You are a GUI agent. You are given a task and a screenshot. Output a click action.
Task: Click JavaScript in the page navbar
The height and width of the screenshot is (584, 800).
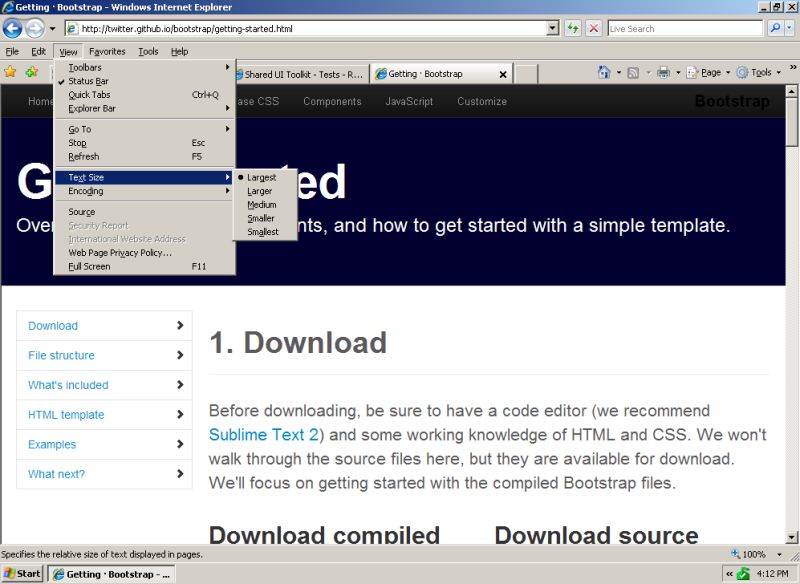pos(409,101)
